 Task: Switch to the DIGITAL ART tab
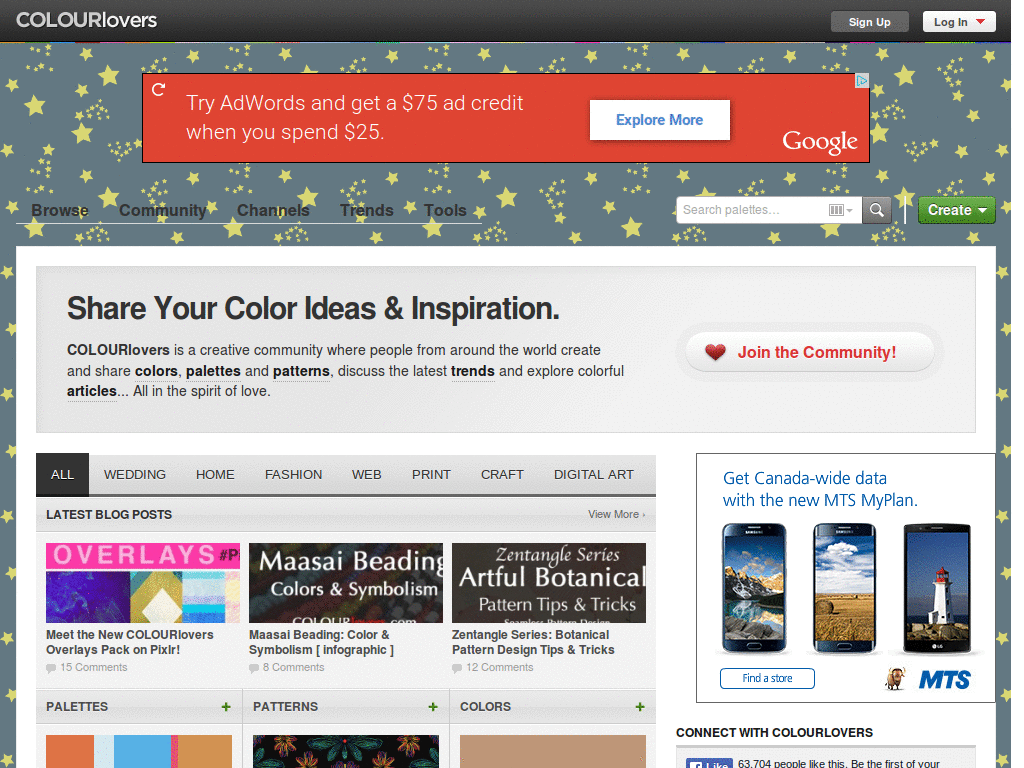coord(594,475)
